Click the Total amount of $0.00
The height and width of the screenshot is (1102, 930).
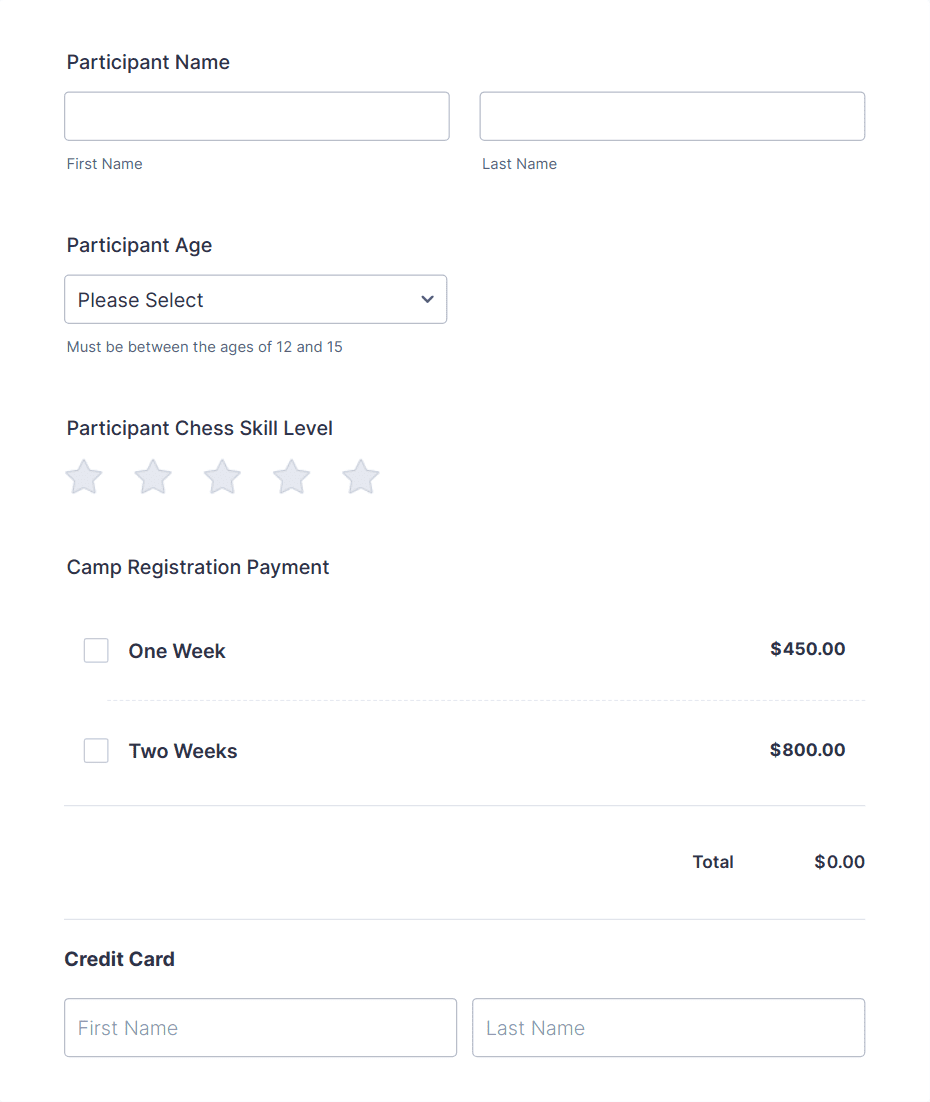839,861
